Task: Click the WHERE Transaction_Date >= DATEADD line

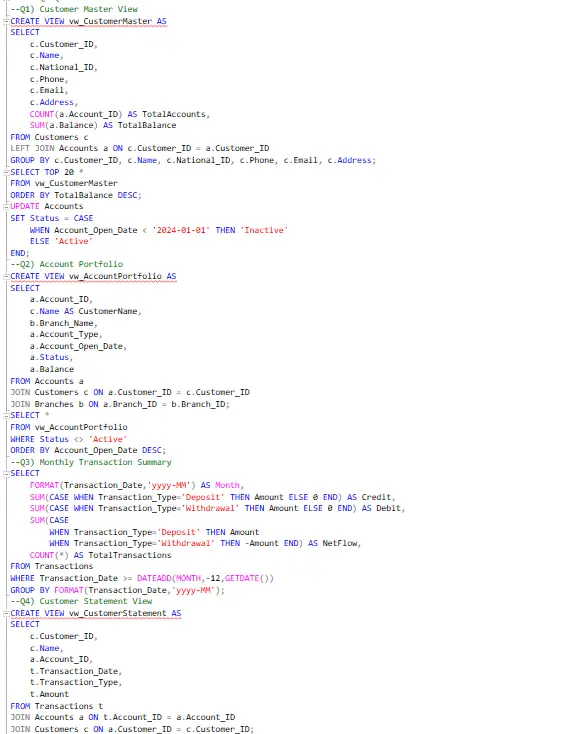Action: pos(142,579)
